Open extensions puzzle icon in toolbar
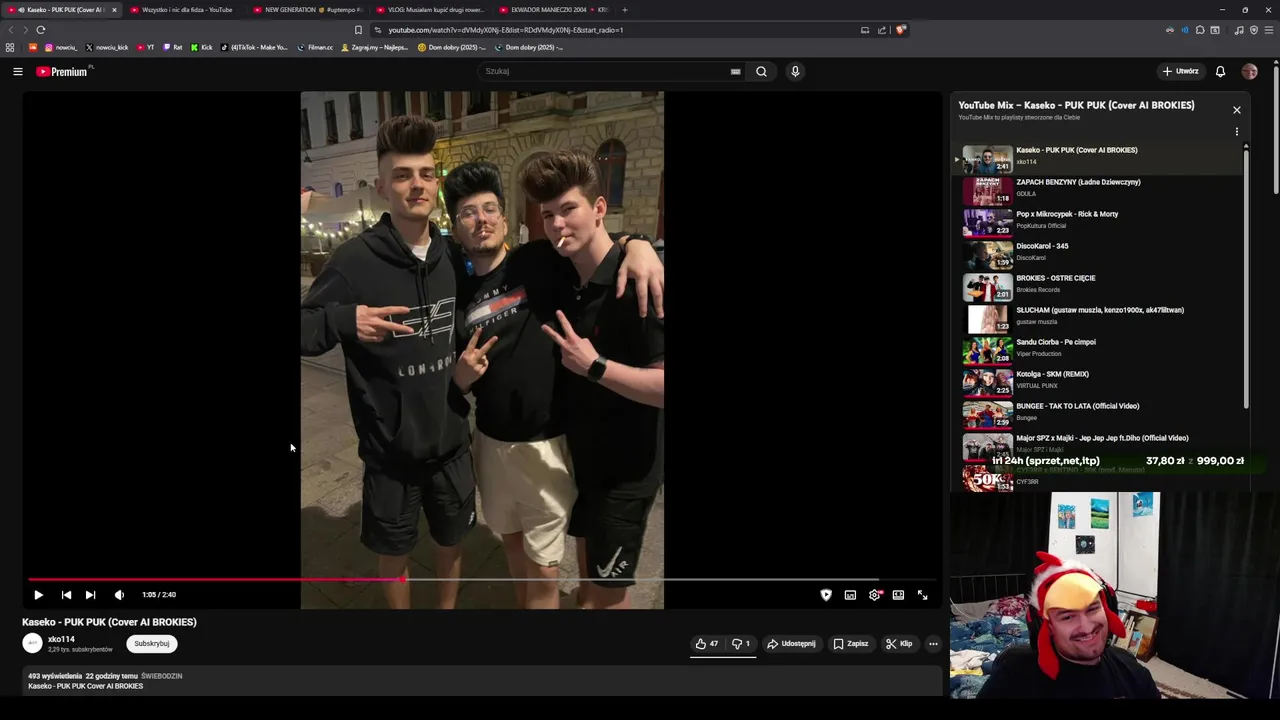 click(x=1200, y=30)
